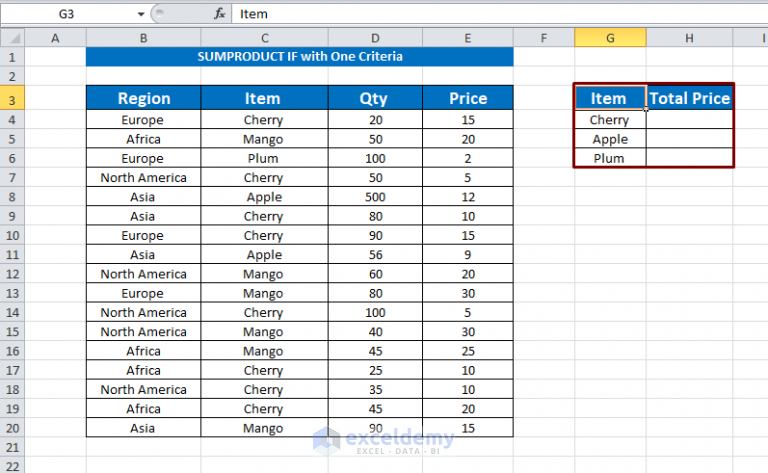The height and width of the screenshot is (473, 768).
Task: Select column D header
Action: (375, 38)
